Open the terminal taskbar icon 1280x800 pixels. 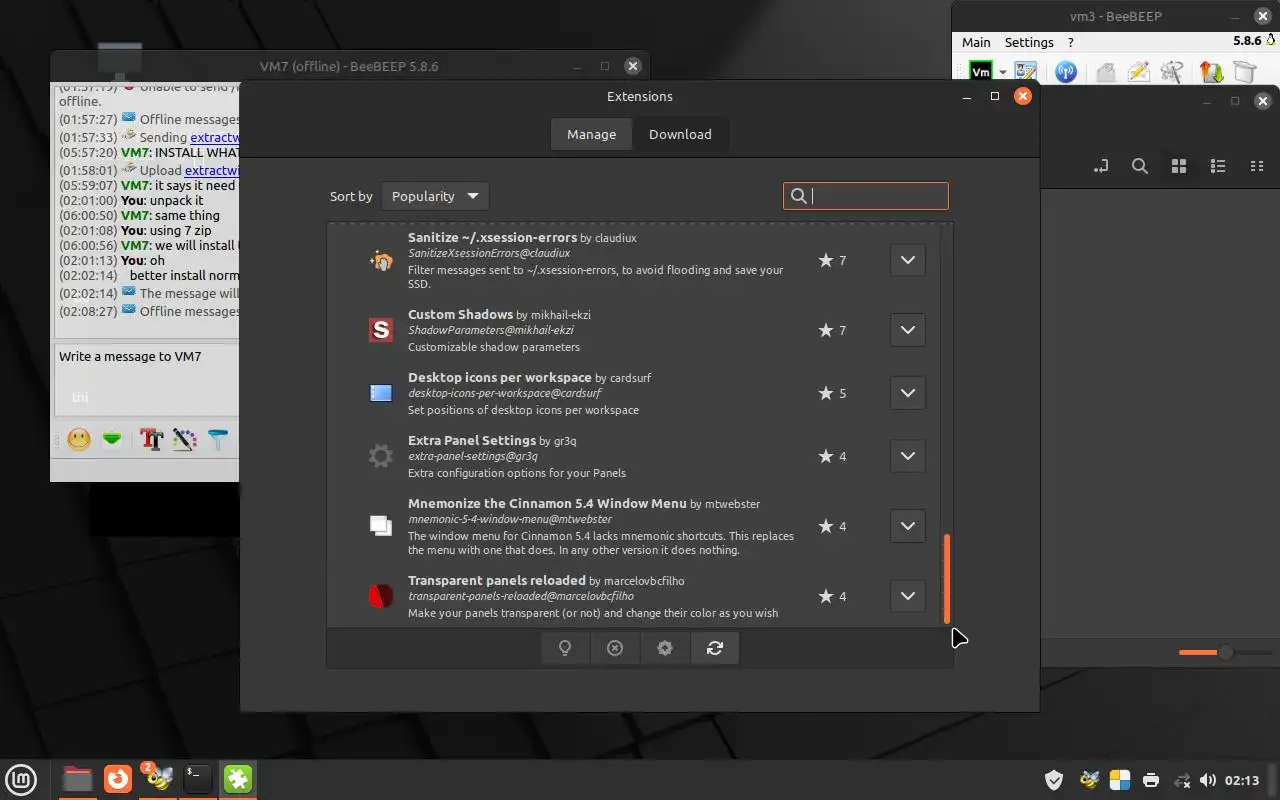[198, 779]
